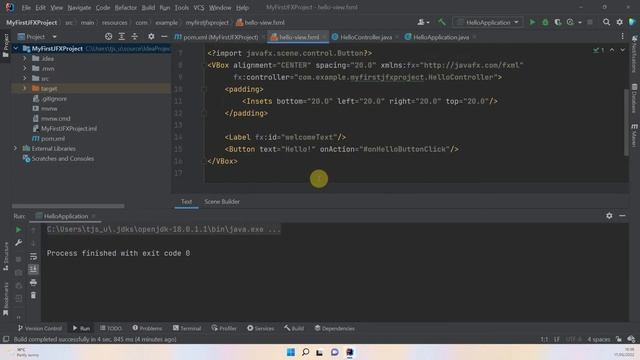
Task: Open HelloApplication run configuration dropdown
Action: tap(489, 22)
